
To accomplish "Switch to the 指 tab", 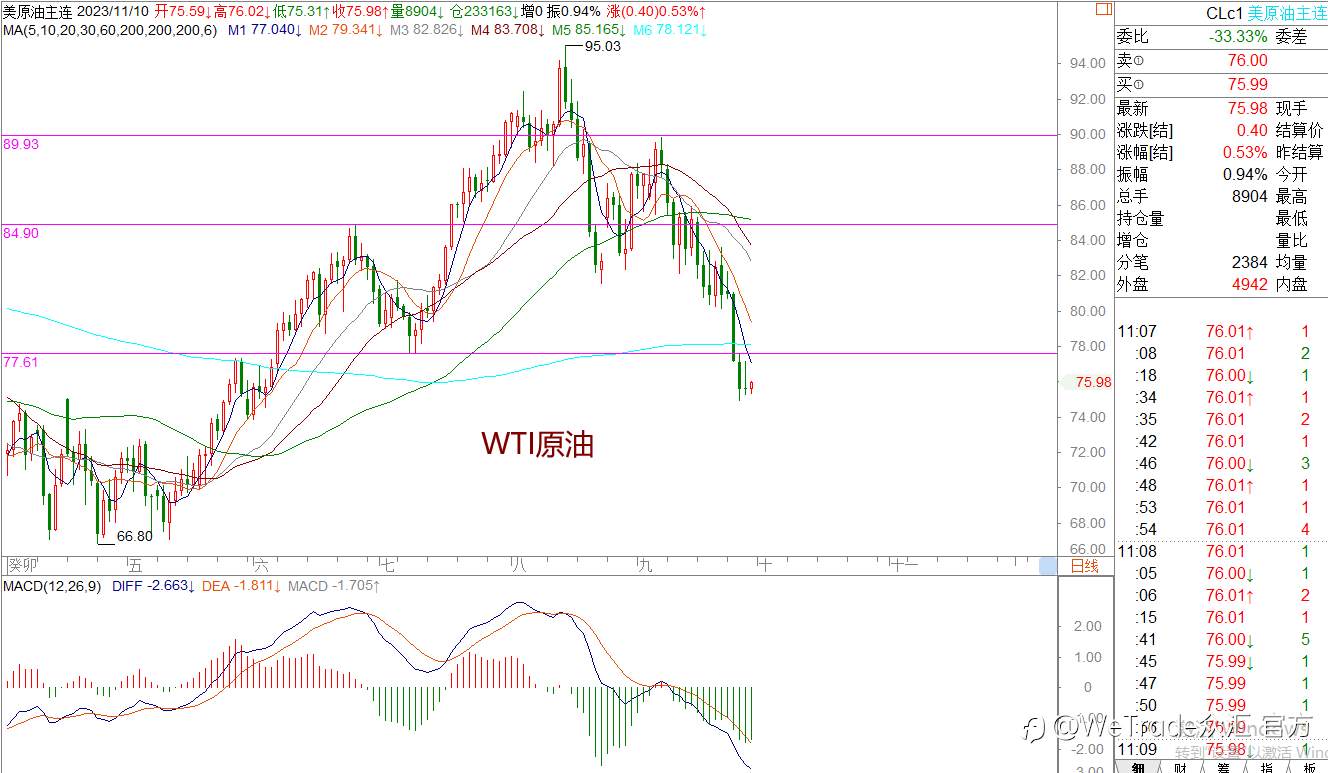I will (x=1266, y=768).
